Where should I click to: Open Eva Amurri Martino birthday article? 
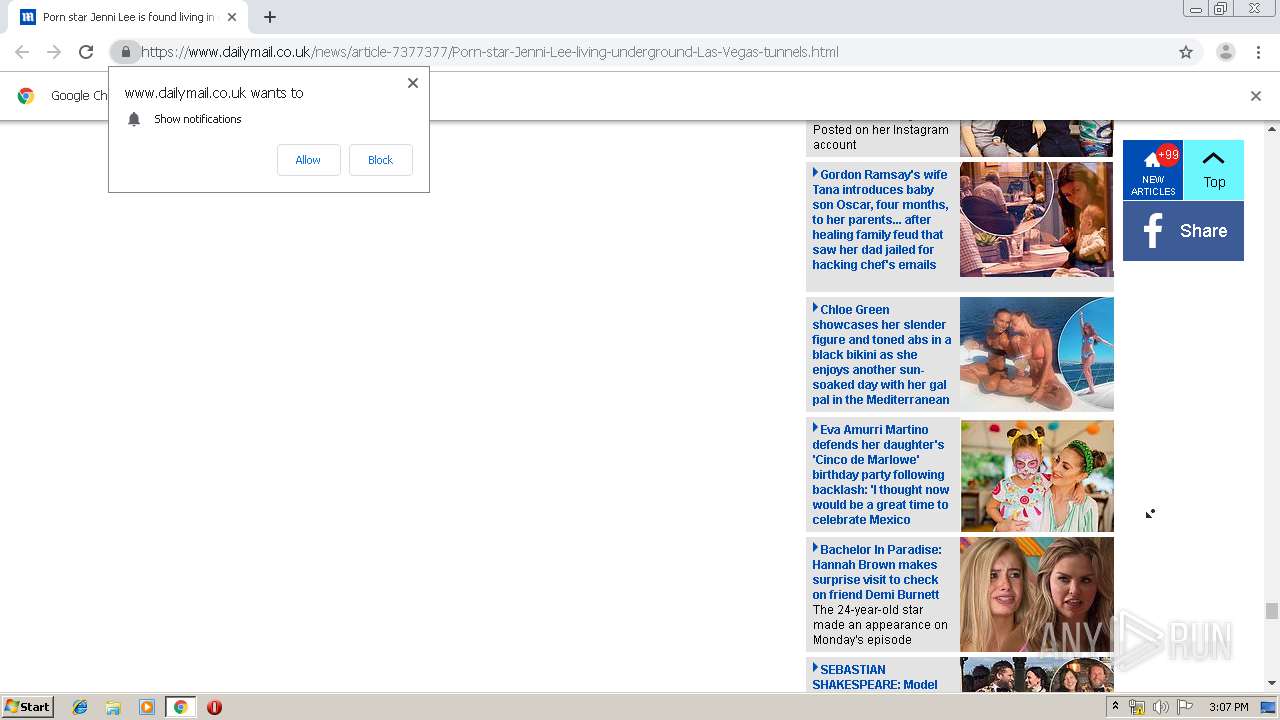[880, 474]
